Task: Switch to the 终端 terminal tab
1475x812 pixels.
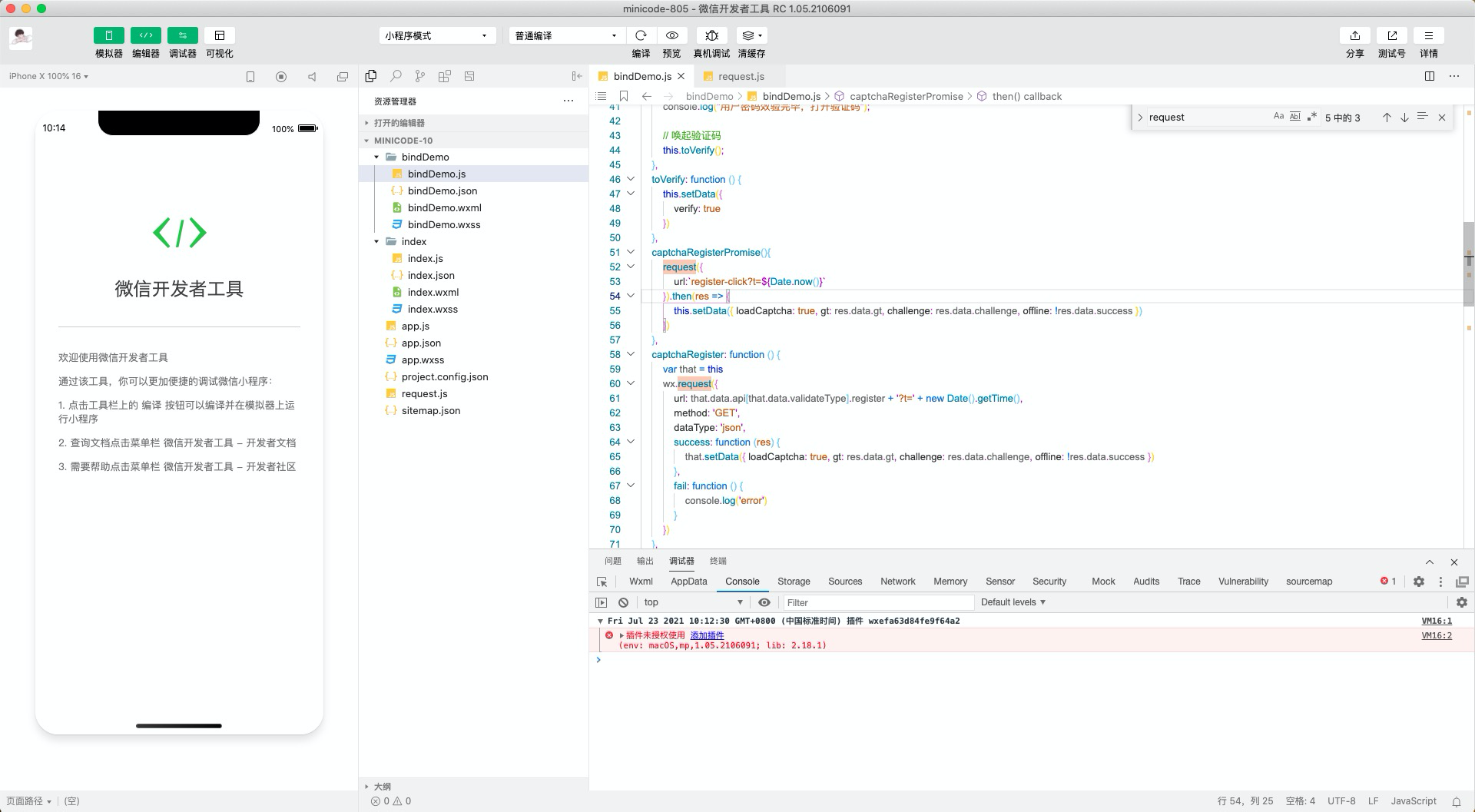Action: tap(718, 561)
